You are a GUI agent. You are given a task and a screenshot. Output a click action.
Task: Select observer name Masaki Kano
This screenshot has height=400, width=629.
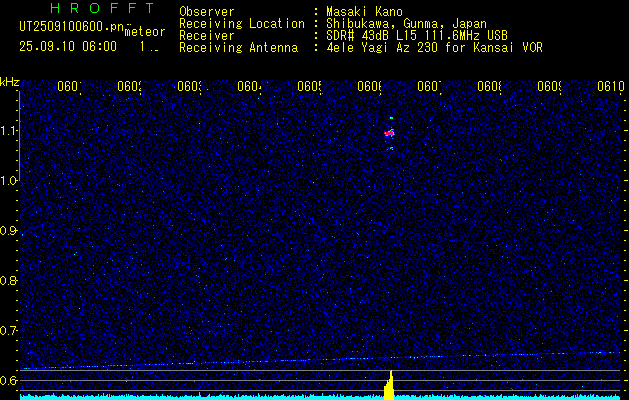coord(364,11)
